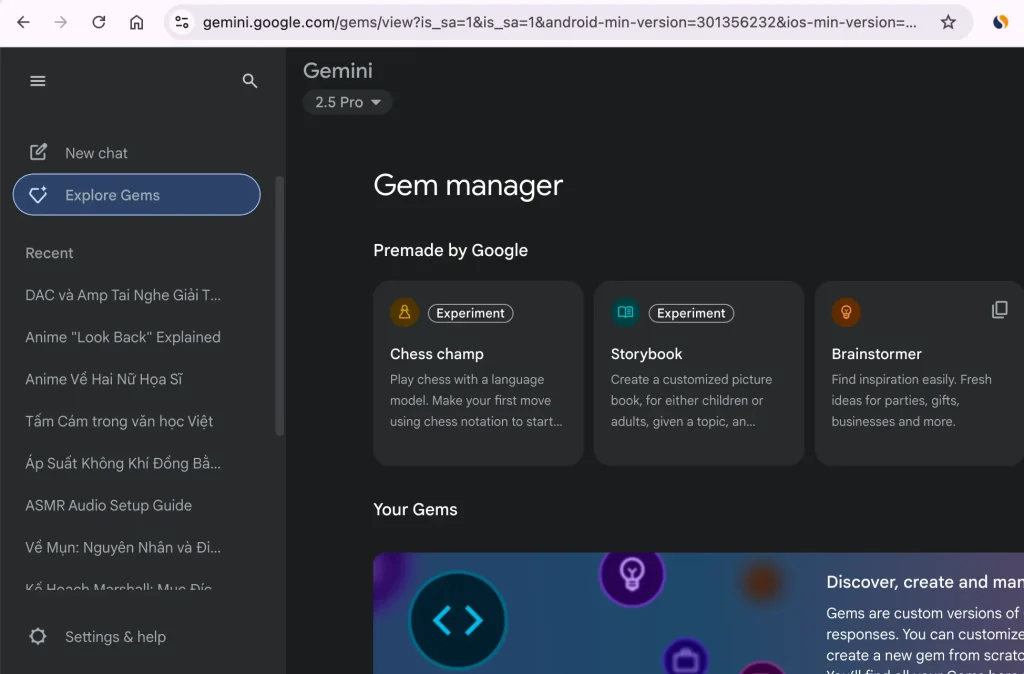1024x674 pixels.
Task: Open recent chat "Áp Suất Không Khí Đồng Bằ..."
Action: [x=123, y=463]
